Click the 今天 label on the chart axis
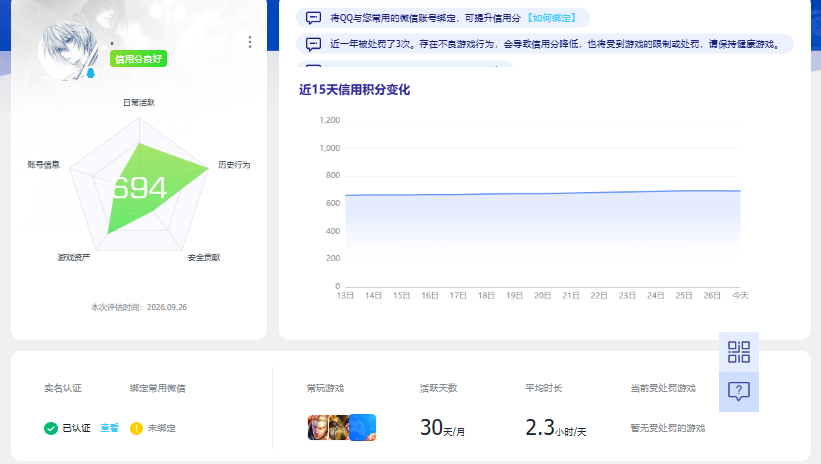821x464 pixels. pos(740,295)
